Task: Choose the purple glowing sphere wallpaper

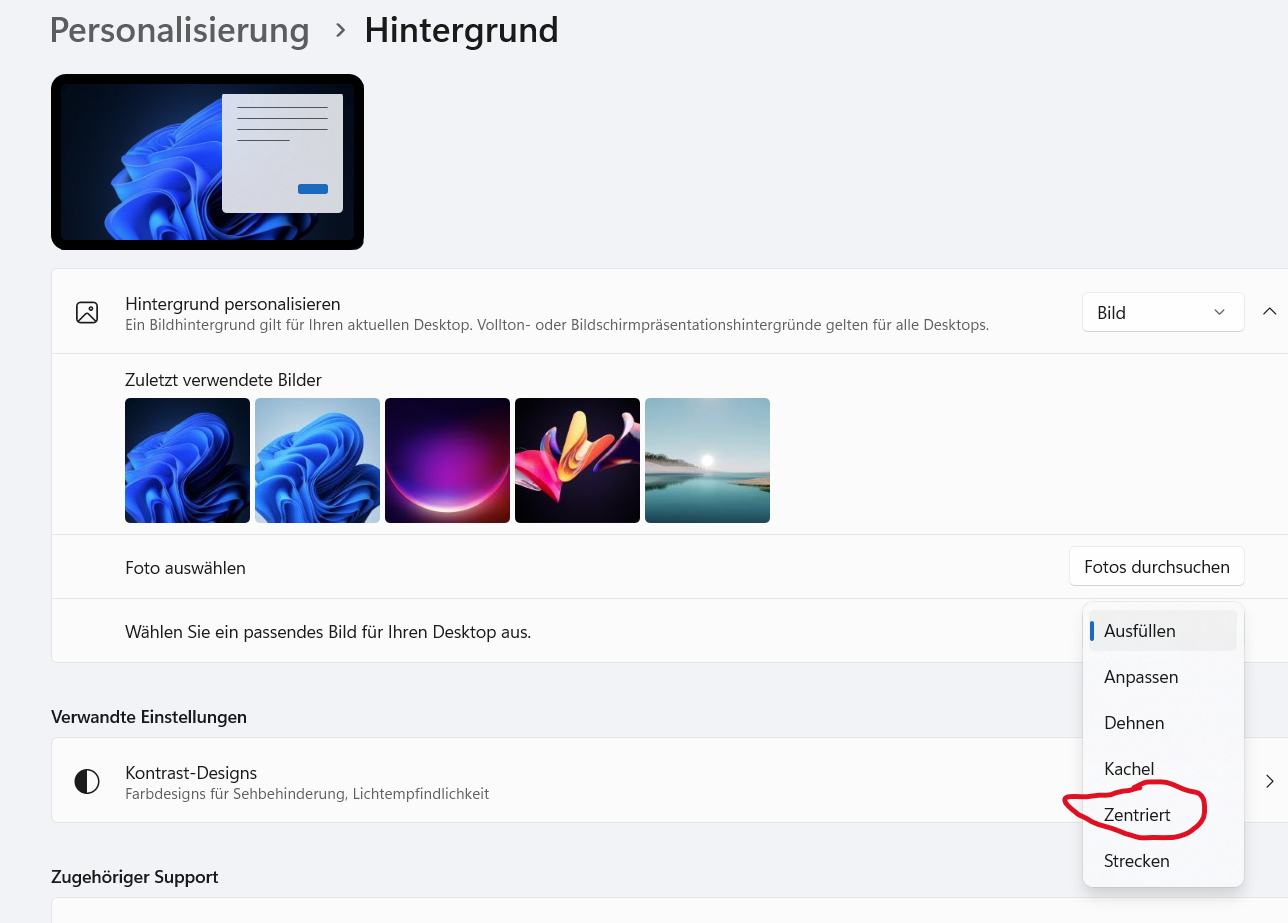Action: [447, 461]
